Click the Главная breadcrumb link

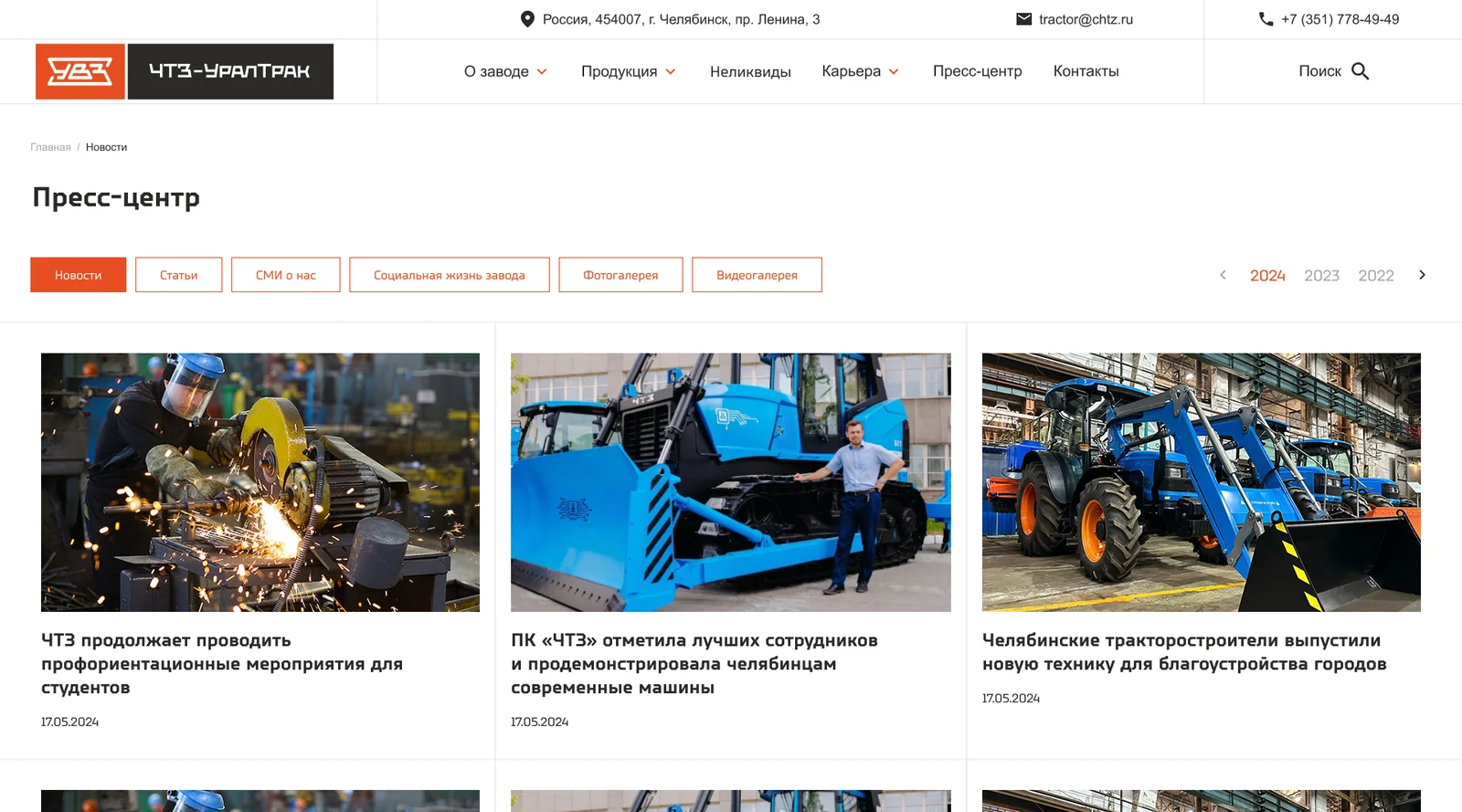pos(50,147)
